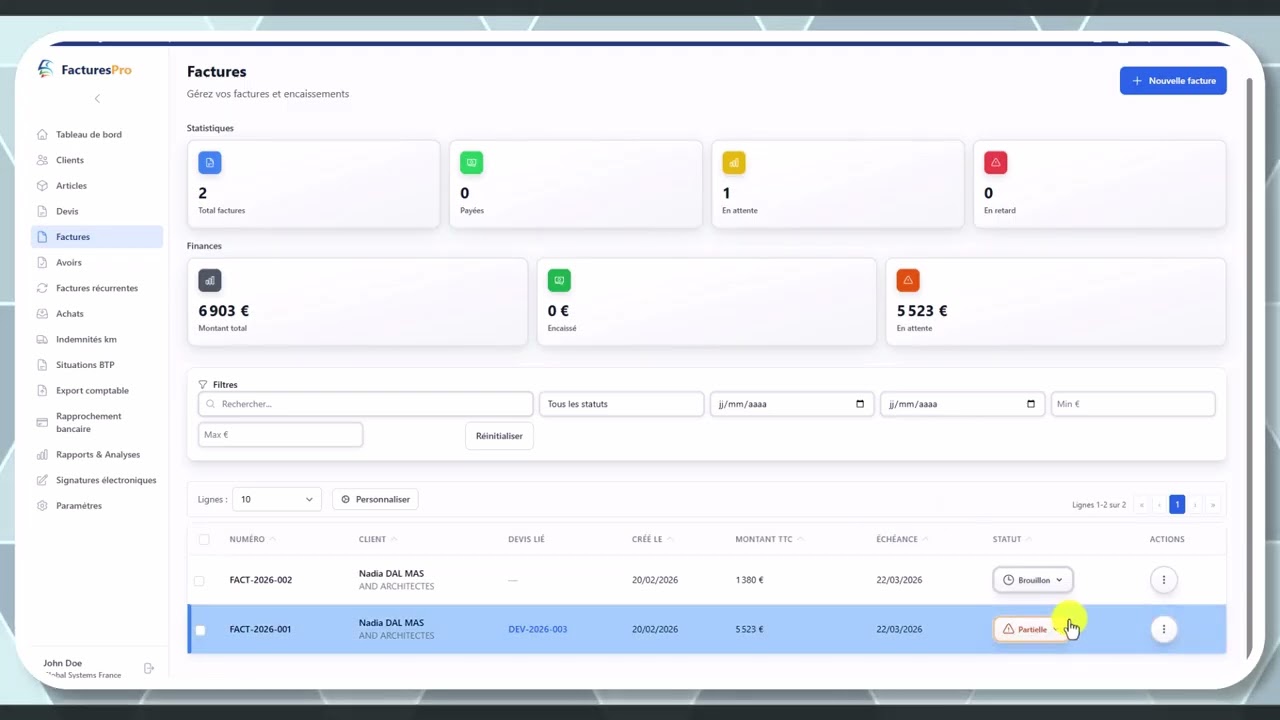Open actions menu for FACT-2026-001

click(x=1163, y=629)
